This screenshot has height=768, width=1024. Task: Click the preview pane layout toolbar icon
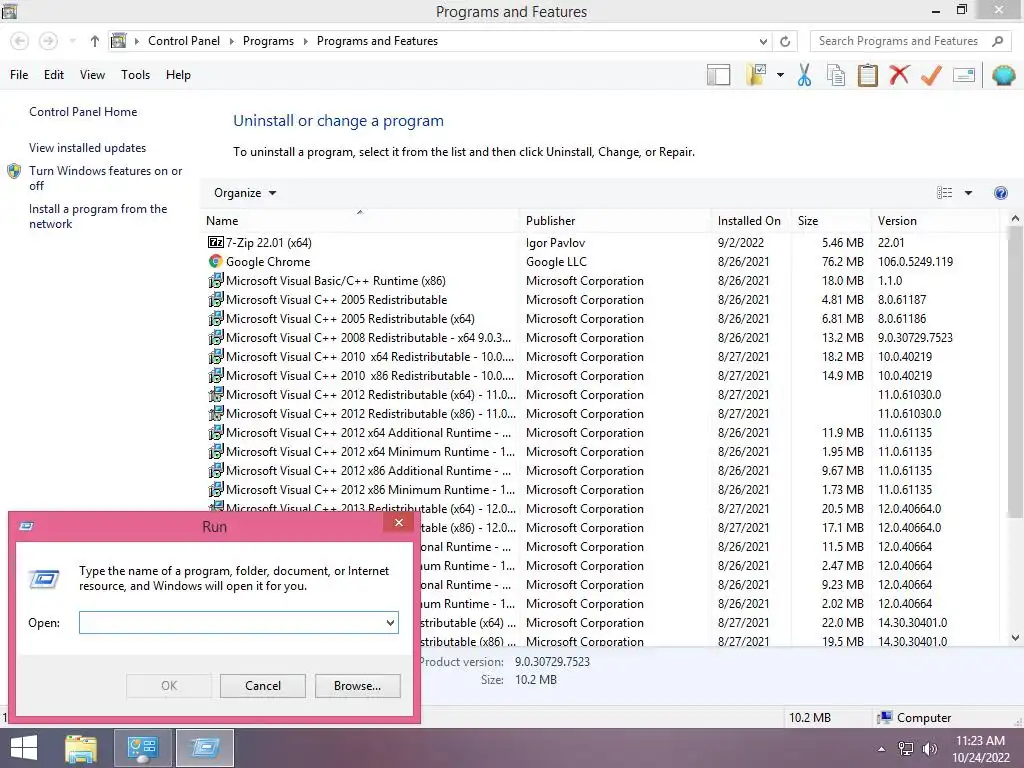(x=718, y=75)
